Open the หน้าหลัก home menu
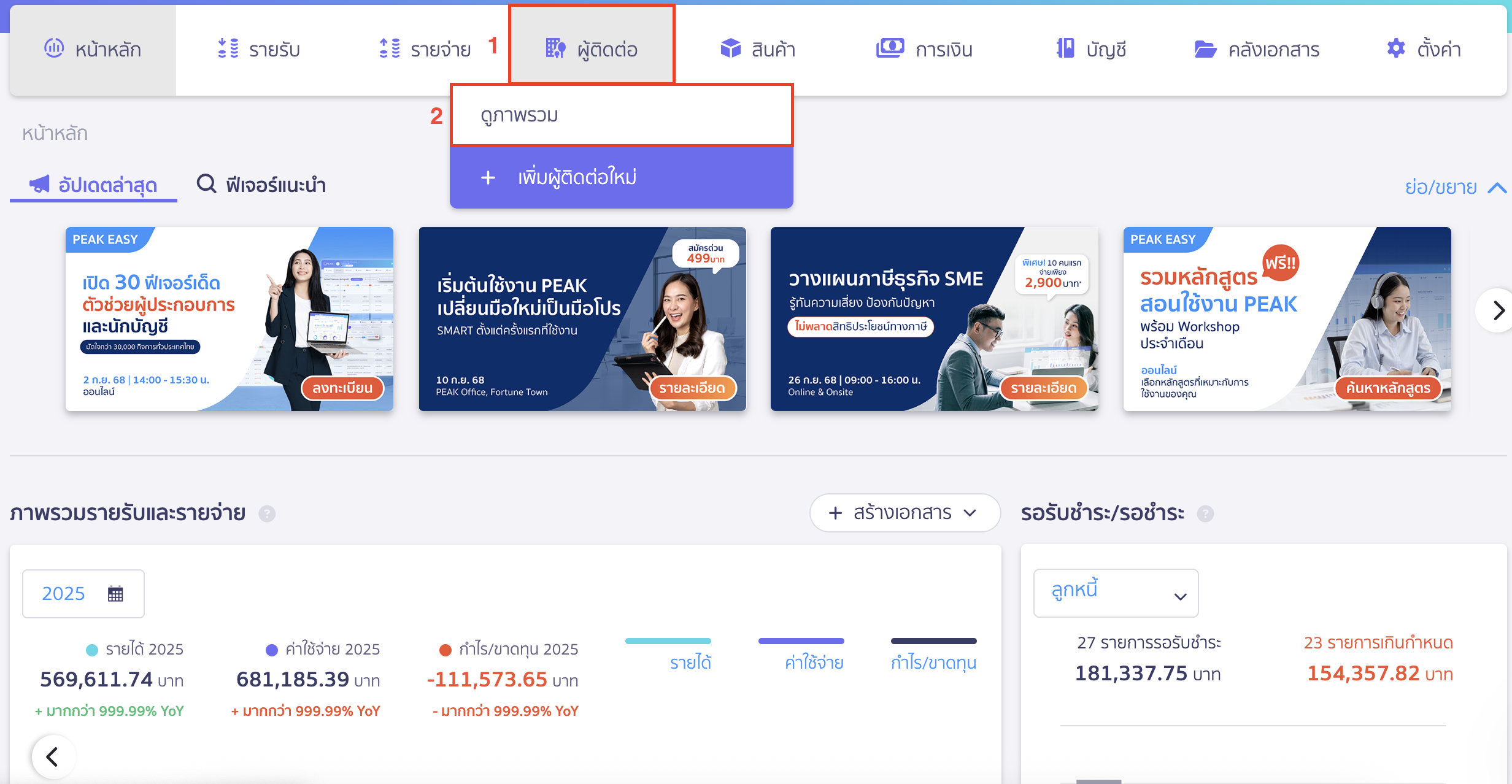Image resolution: width=1512 pixels, height=784 pixels. pos(93,49)
